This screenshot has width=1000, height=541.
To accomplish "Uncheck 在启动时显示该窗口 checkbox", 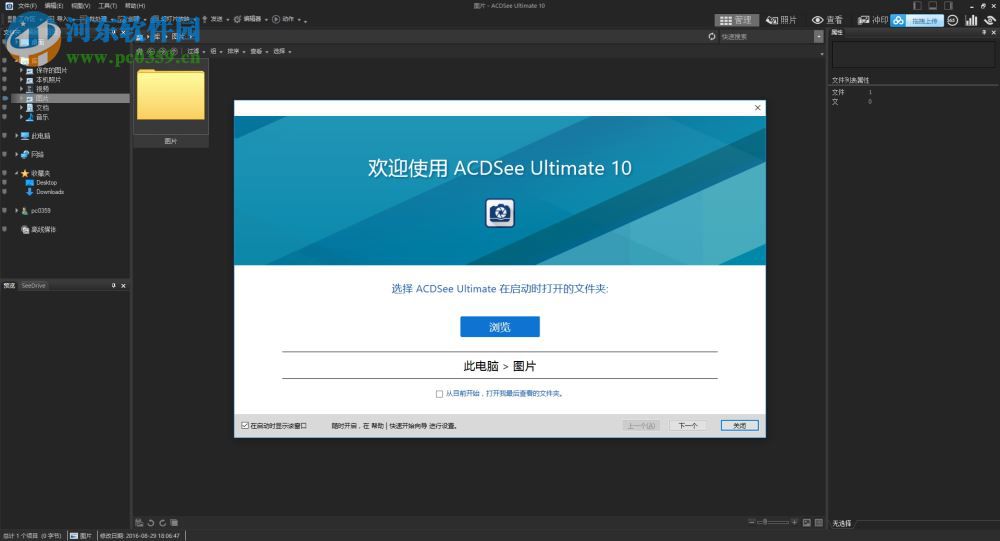I will pyautogui.click(x=245, y=426).
